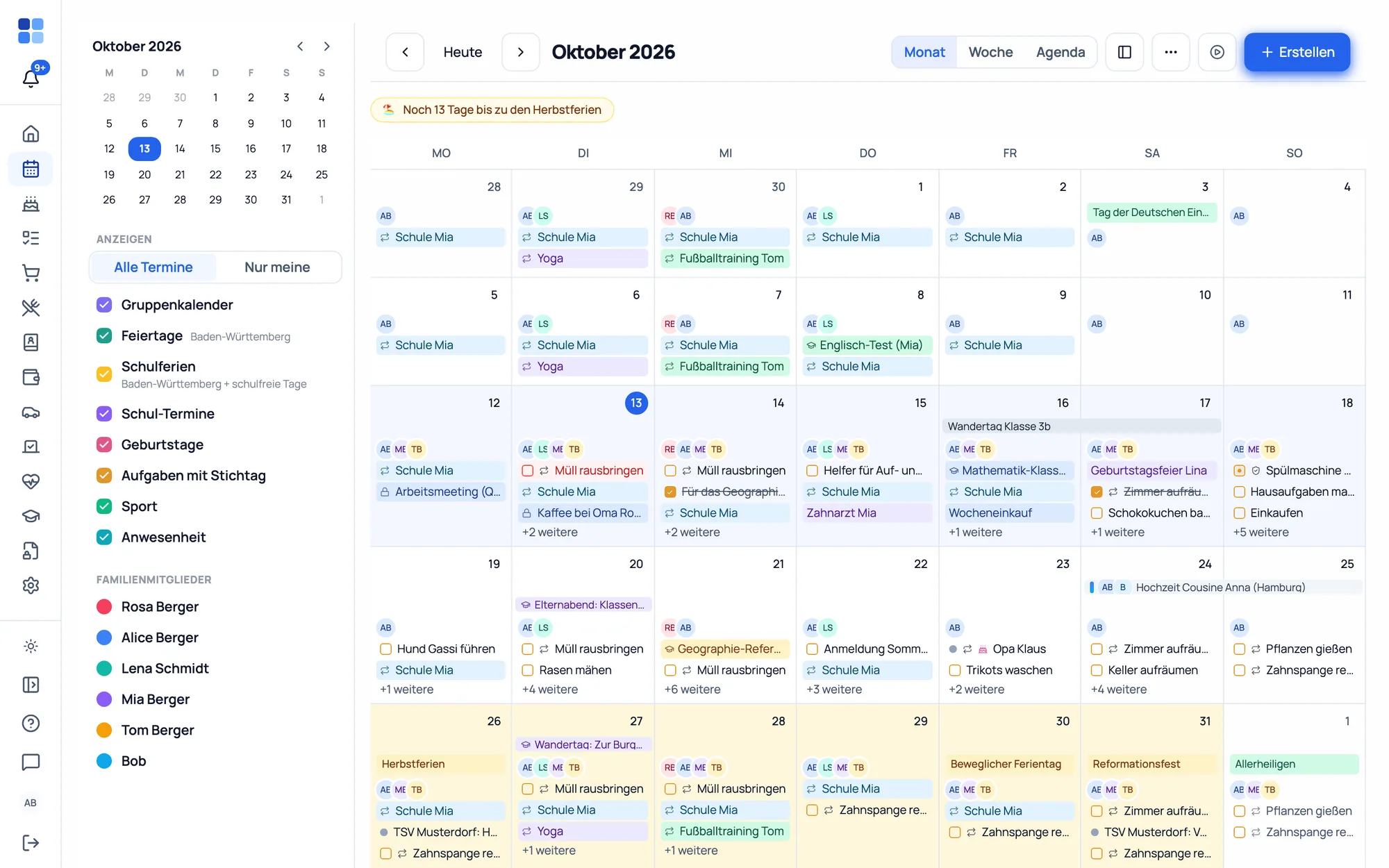Expand +6 weitere on October 21
The image size is (1389, 868).
coord(692,690)
